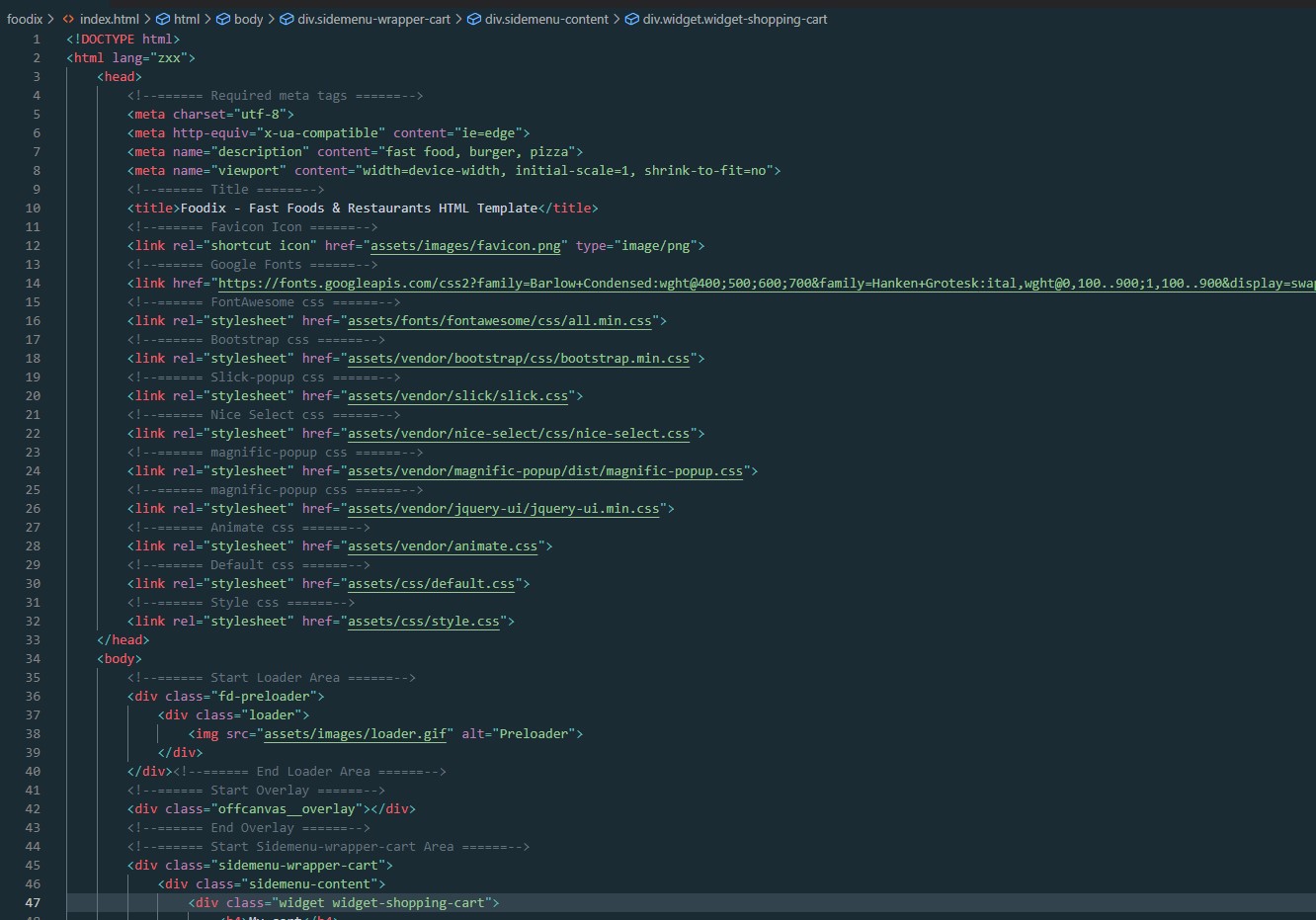The width and height of the screenshot is (1316, 920).
Task: Follow the fontawesome all.min.css link
Action: (499, 321)
